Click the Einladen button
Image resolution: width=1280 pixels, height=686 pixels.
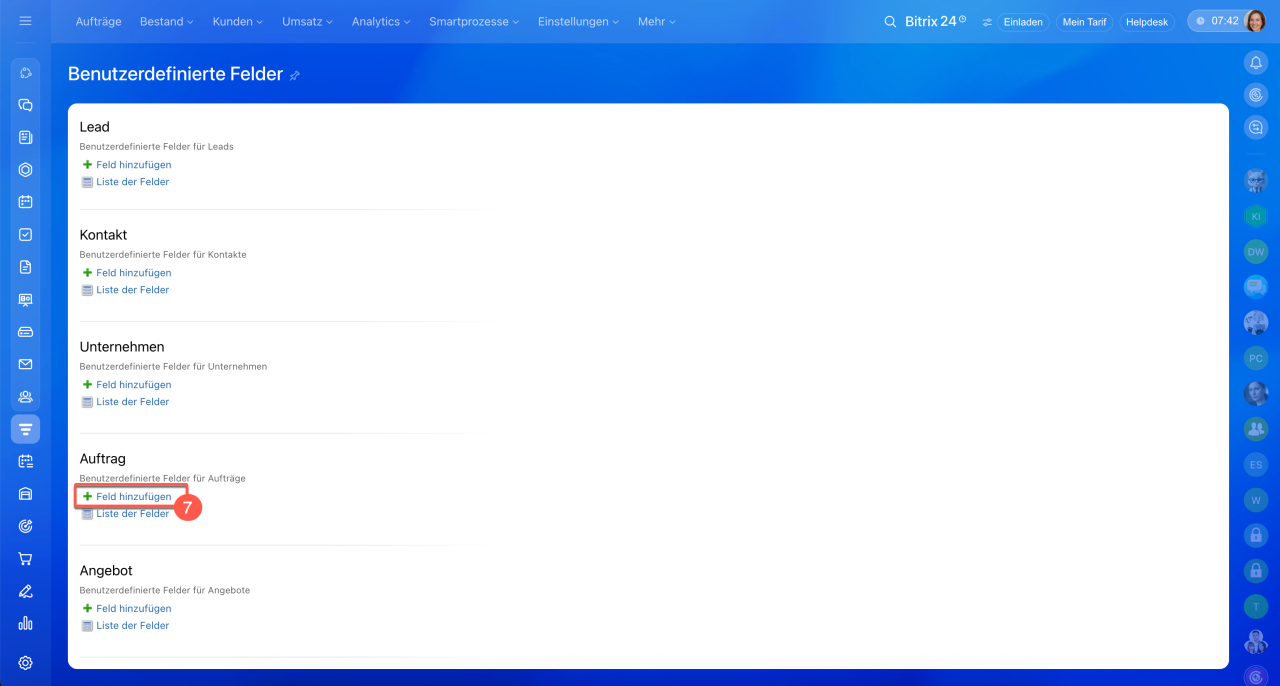(1023, 22)
